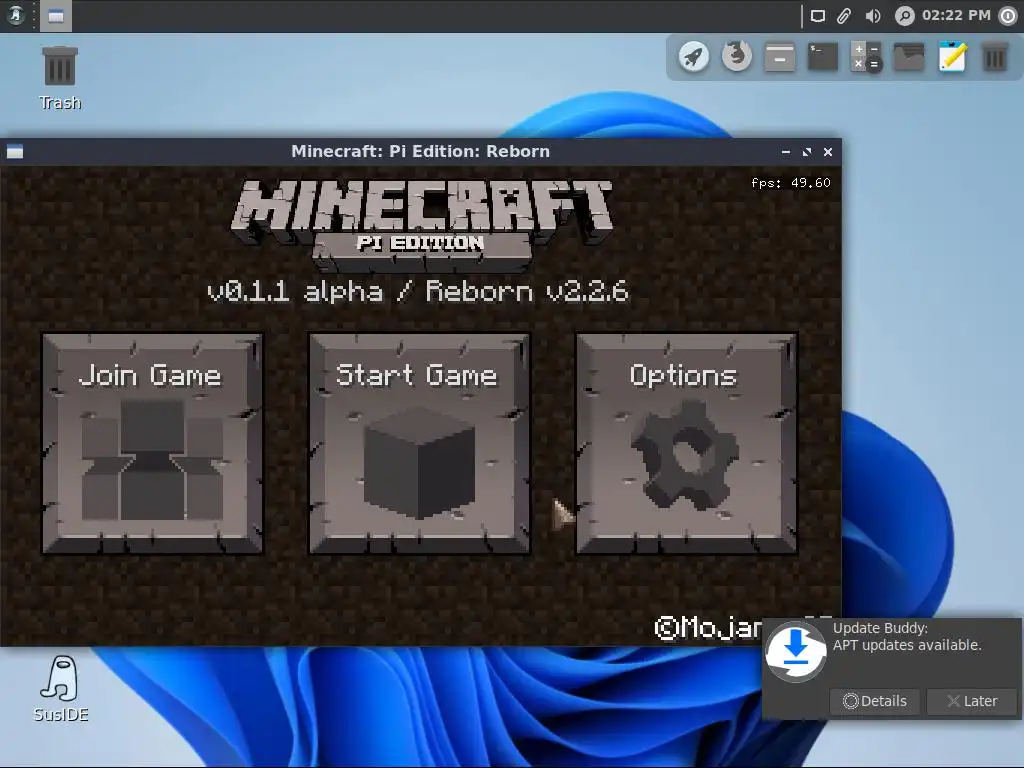Open the main menu panel icon
Viewport: 1024px width, 768px height.
coord(16,15)
